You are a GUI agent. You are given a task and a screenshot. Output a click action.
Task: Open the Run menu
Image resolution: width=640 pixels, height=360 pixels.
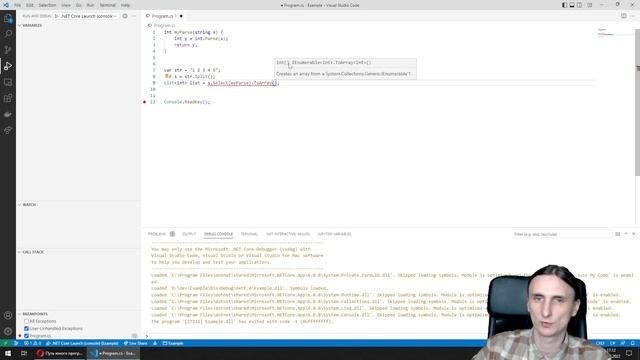click(x=90, y=5)
